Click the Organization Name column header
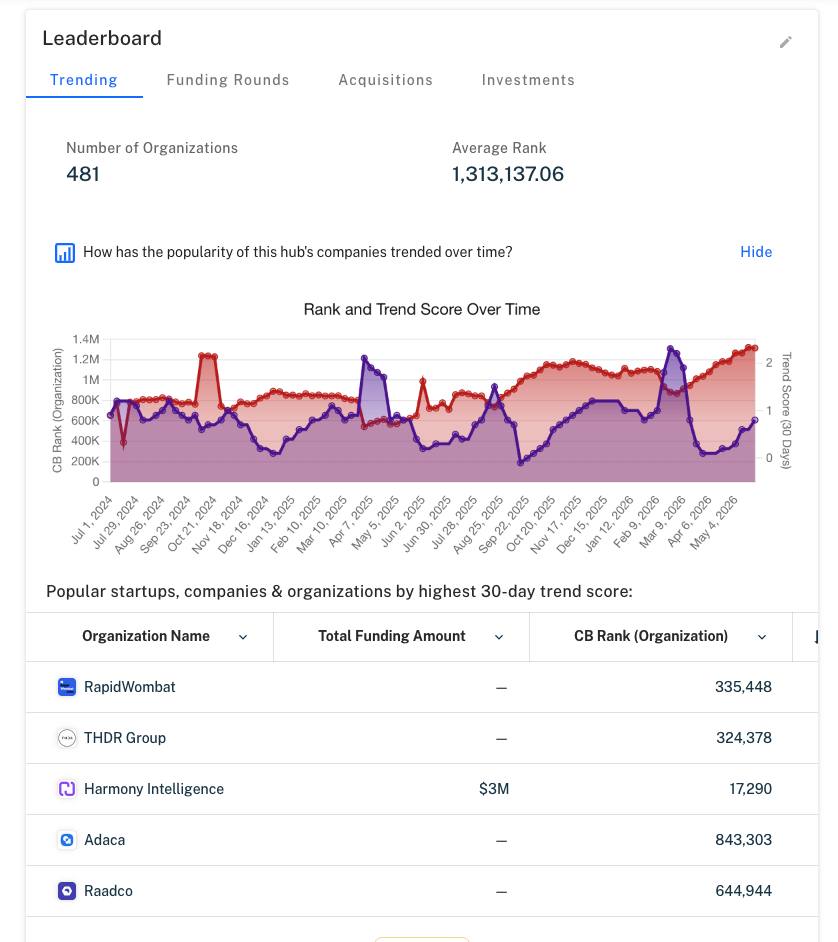 click(146, 636)
